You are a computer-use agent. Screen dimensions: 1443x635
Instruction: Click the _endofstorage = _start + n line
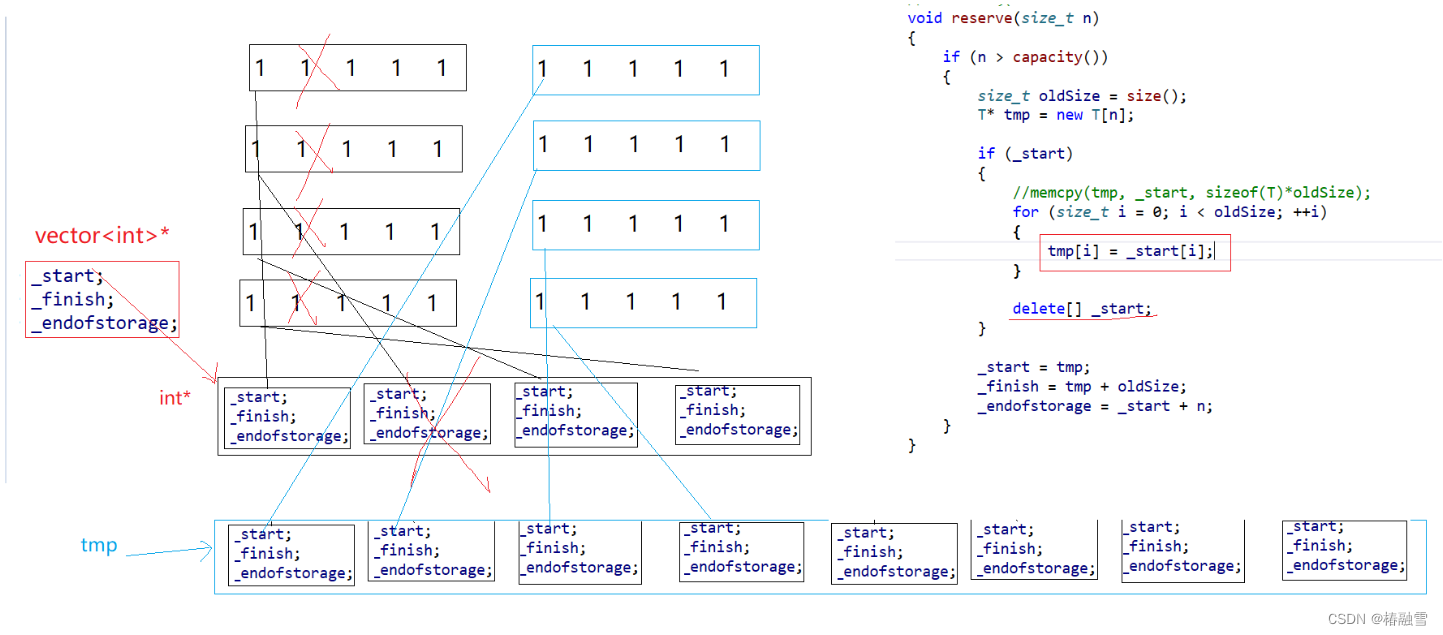pos(1094,406)
